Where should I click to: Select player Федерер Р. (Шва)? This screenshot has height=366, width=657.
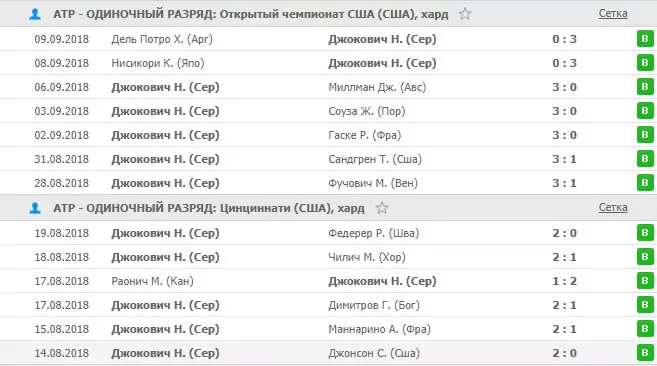point(374,233)
